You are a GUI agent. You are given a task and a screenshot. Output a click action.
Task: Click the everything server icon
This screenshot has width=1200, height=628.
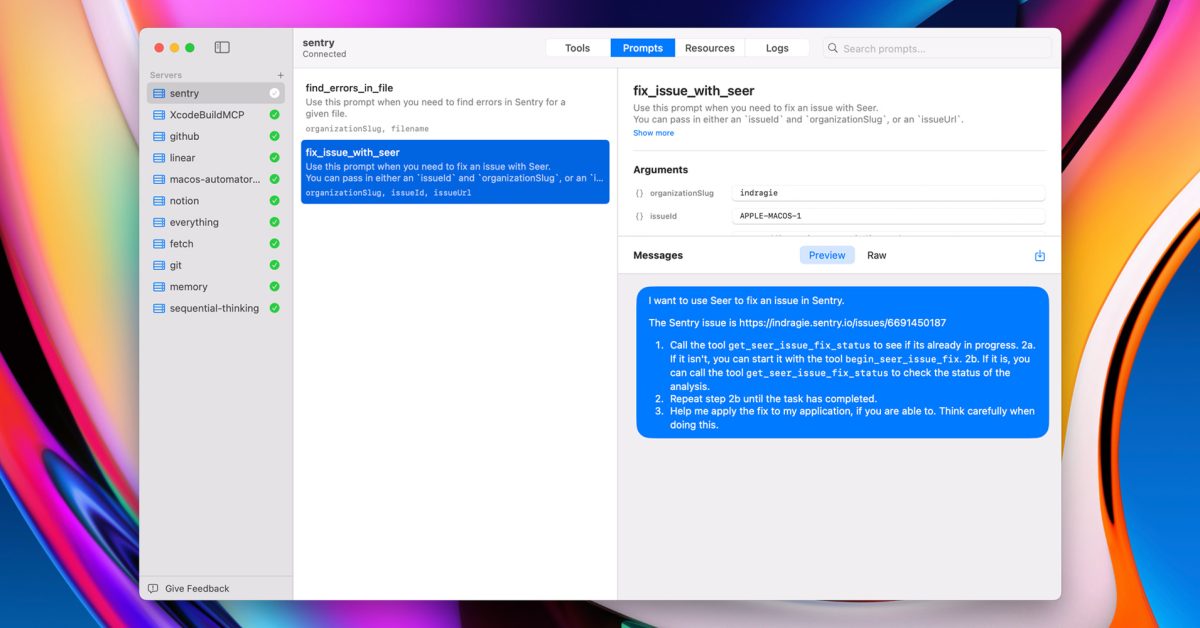pos(159,222)
